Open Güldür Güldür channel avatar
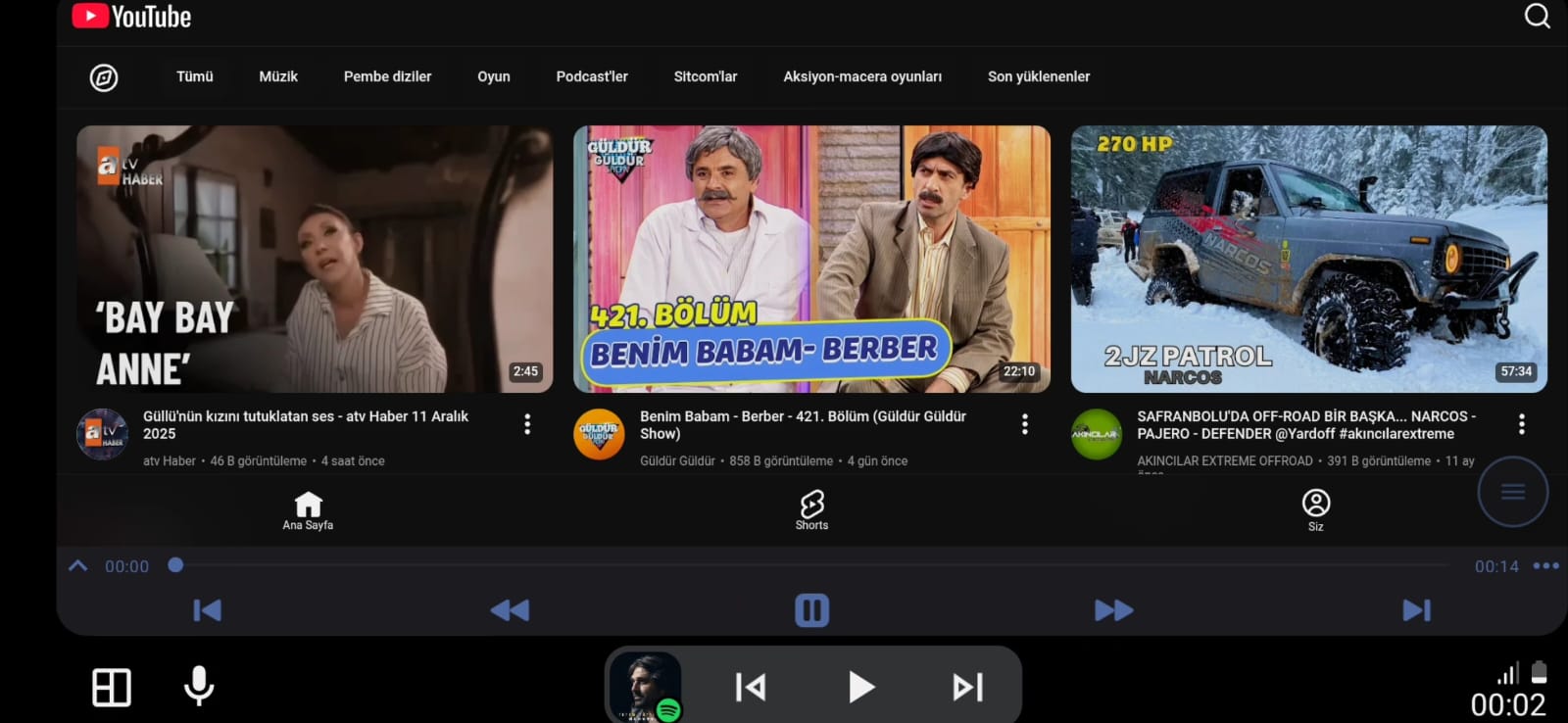Viewport: 1568px width, 723px height. (x=599, y=434)
